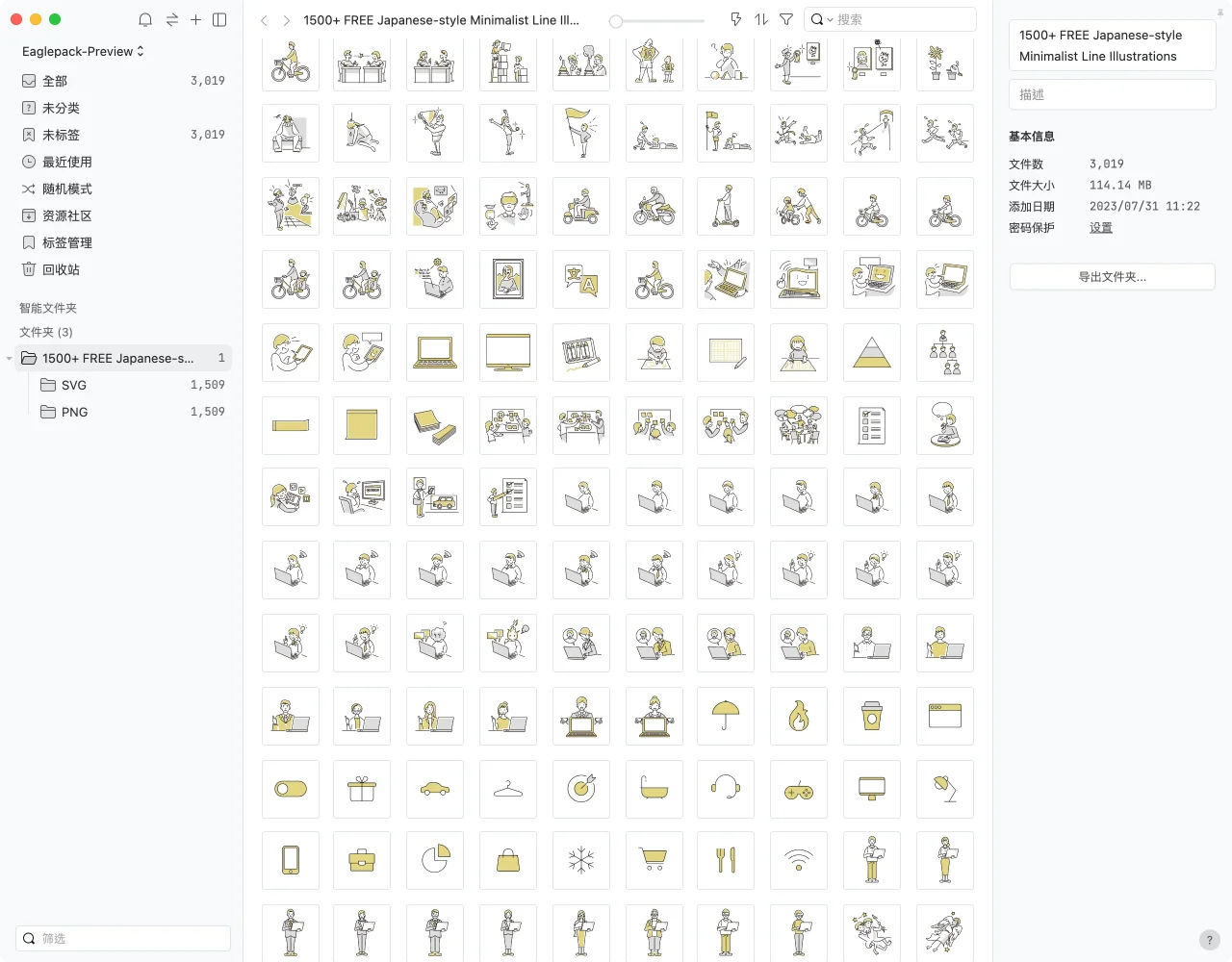Go back with the left chevron
1232x962 pixels.
coord(265,20)
